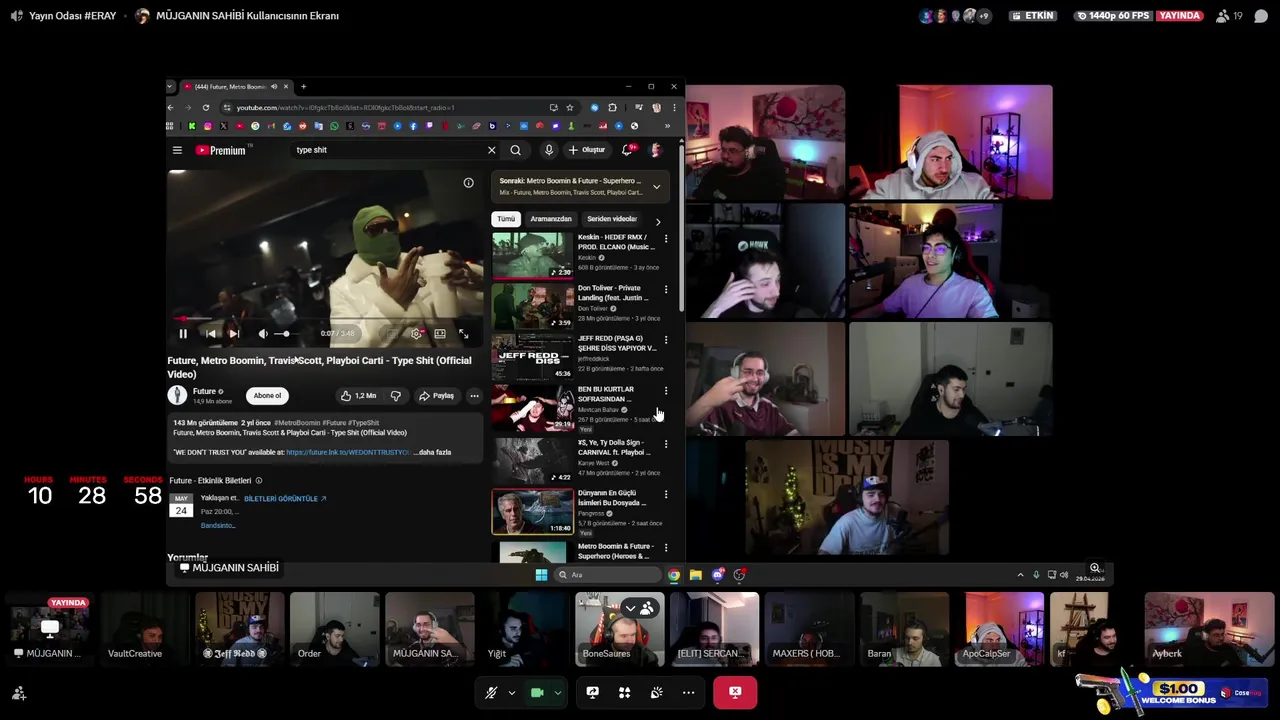This screenshot has width=1280, height=720.
Task: Disconnect from the call with the red button
Action: pos(735,692)
